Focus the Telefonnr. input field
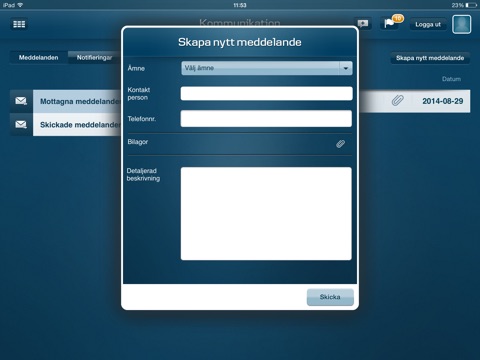The image size is (480, 360). pos(266,119)
